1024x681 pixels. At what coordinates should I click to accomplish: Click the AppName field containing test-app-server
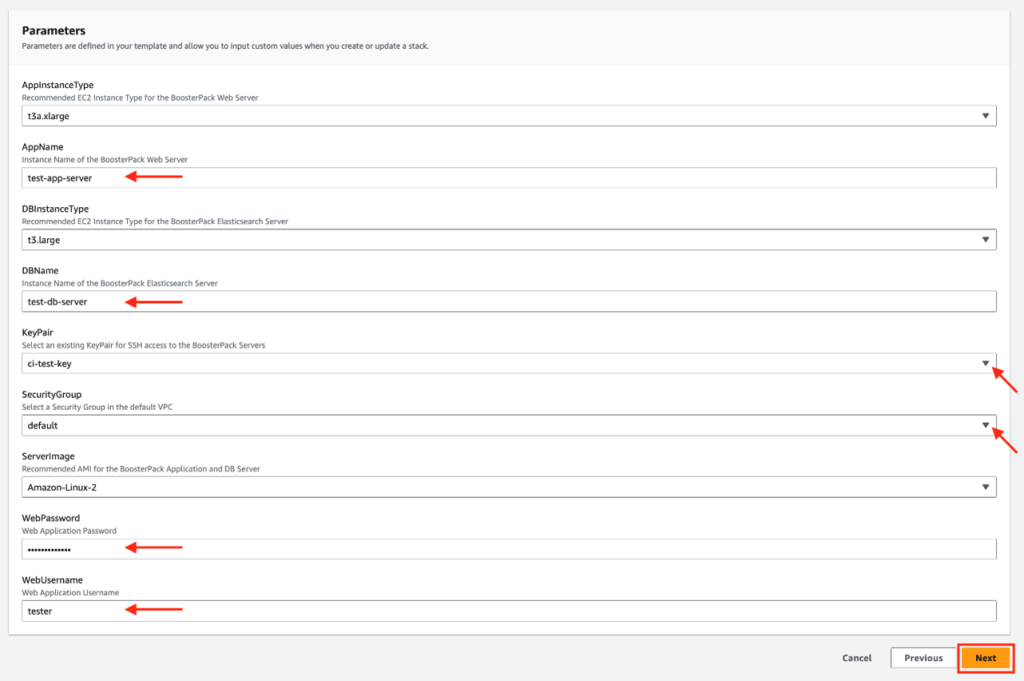pyautogui.click(x=508, y=178)
